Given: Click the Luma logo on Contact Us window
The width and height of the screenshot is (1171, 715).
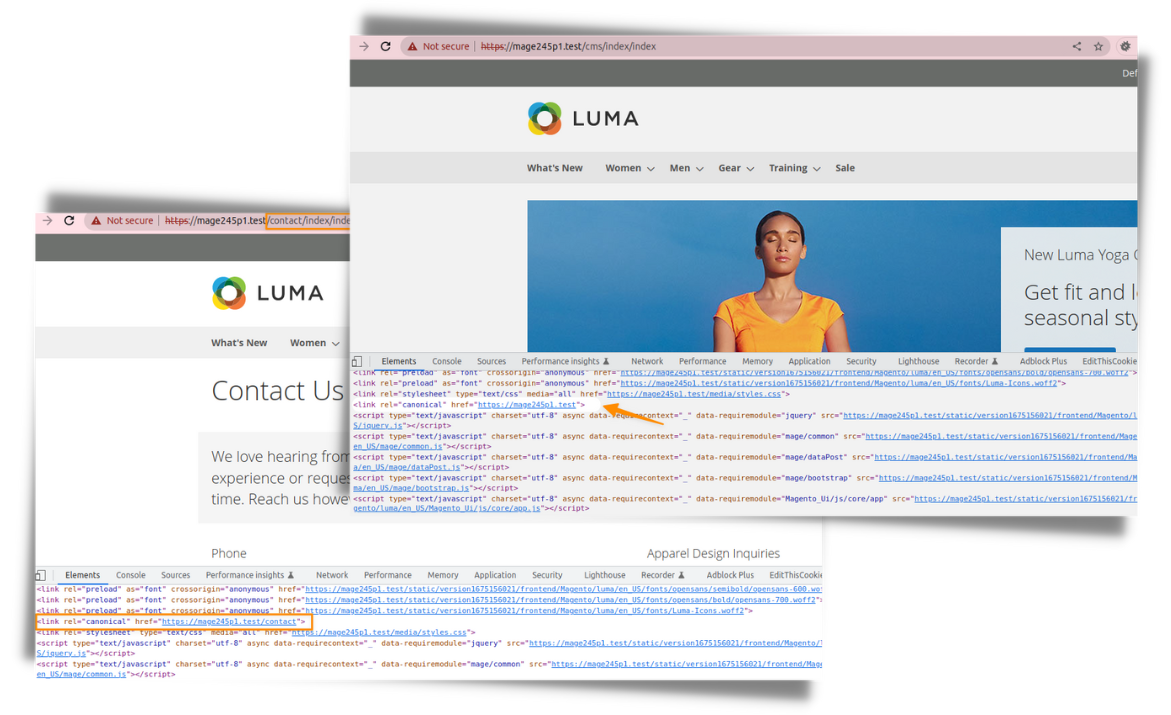Looking at the screenshot, I should tap(267, 293).
